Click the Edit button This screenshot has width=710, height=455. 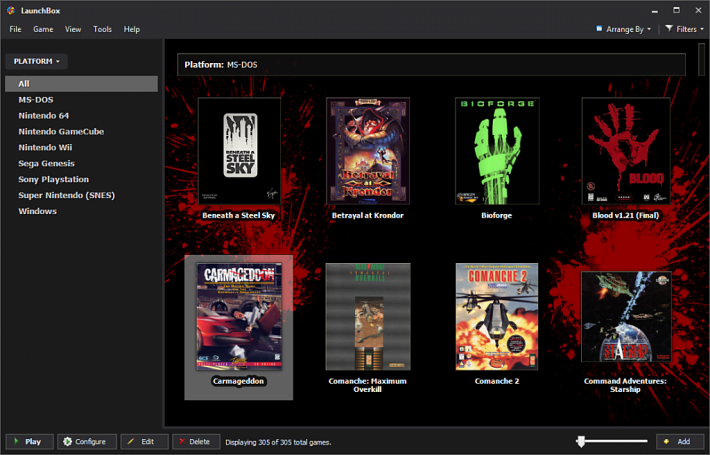tap(144, 441)
